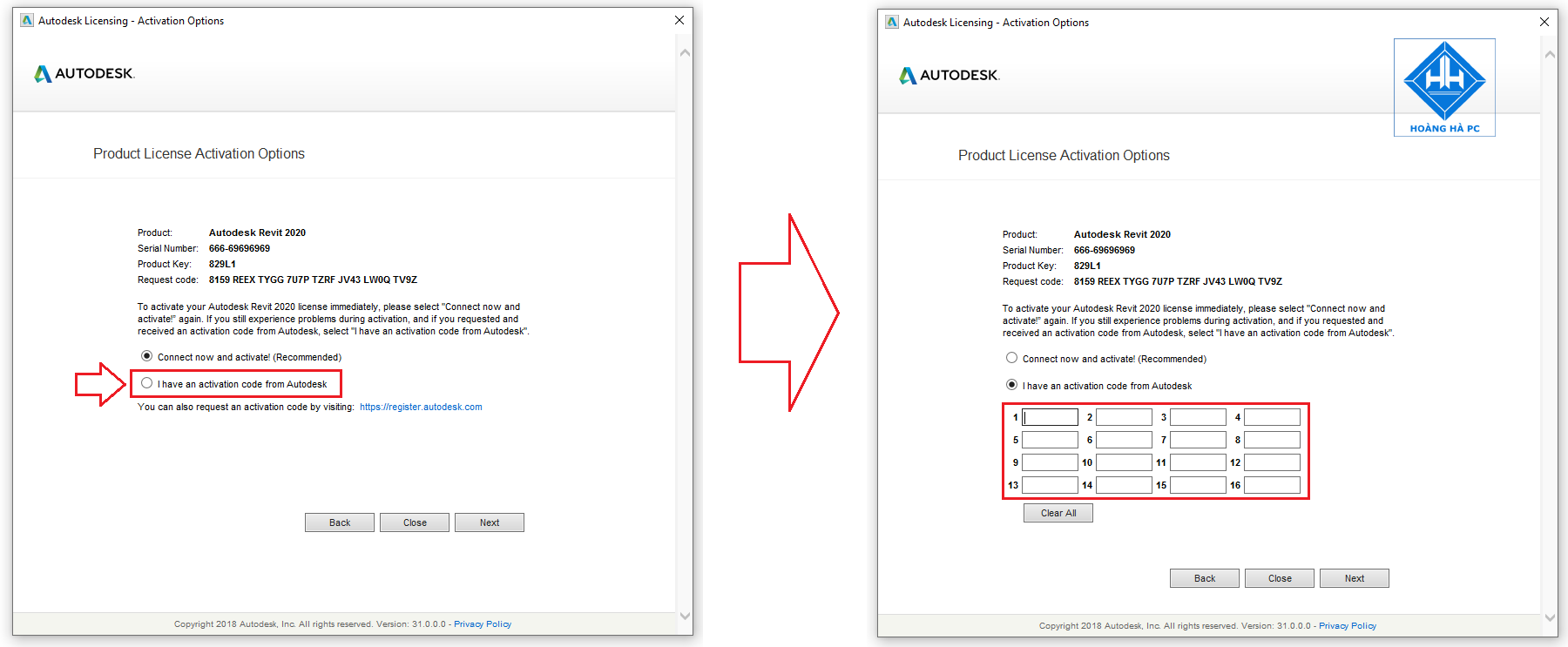The image size is (1568, 647).
Task: Focus activation code field 2
Action: point(1124,417)
